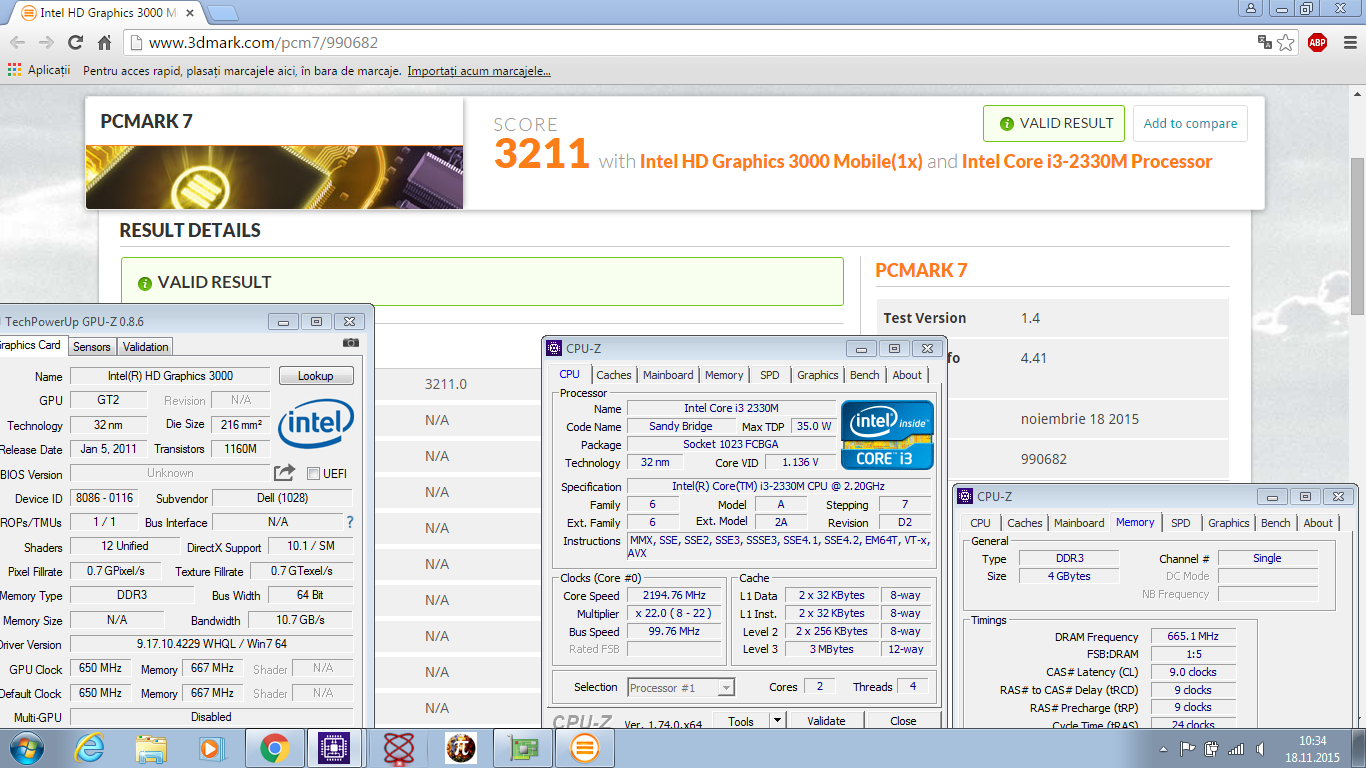Click the Chrome user profile icon
Image resolution: width=1366 pixels, height=768 pixels.
click(1250, 8)
